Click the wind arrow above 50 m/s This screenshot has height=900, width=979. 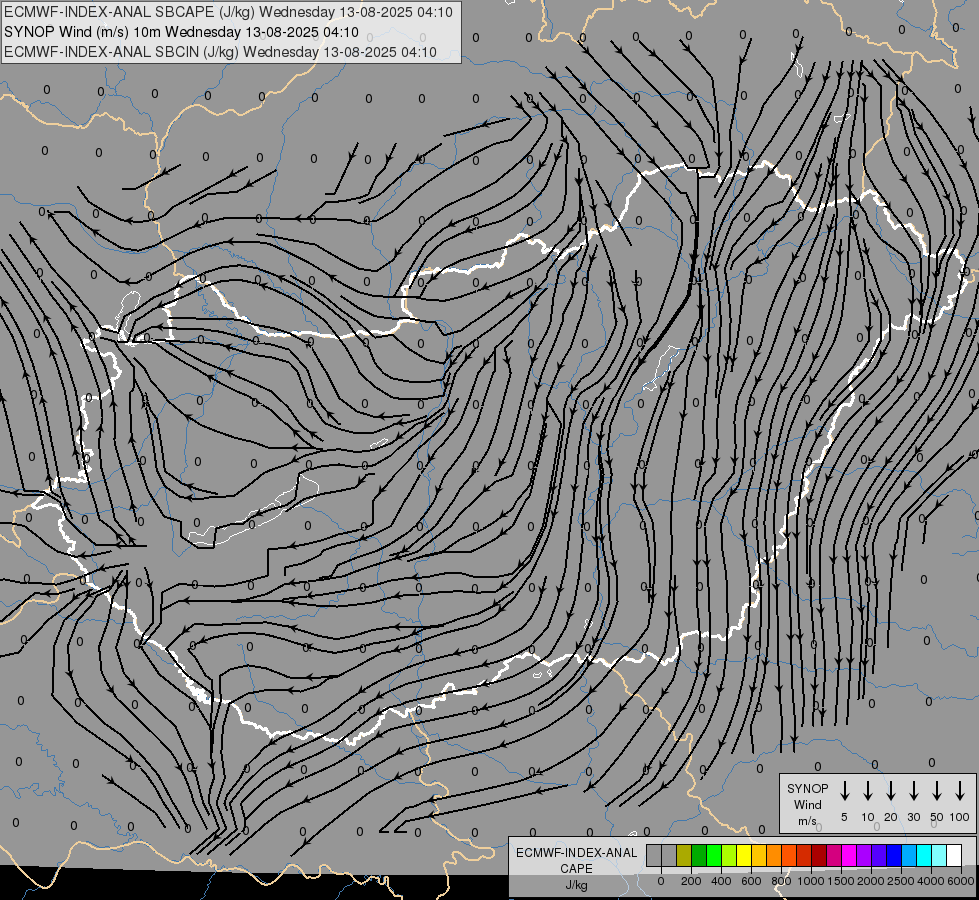(937, 790)
